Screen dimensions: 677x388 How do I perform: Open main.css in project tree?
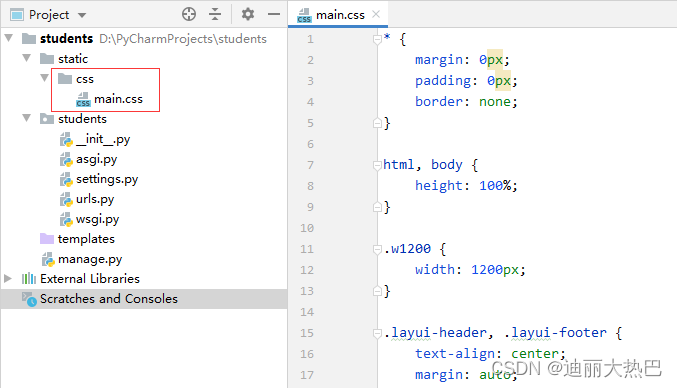pyautogui.click(x=118, y=99)
